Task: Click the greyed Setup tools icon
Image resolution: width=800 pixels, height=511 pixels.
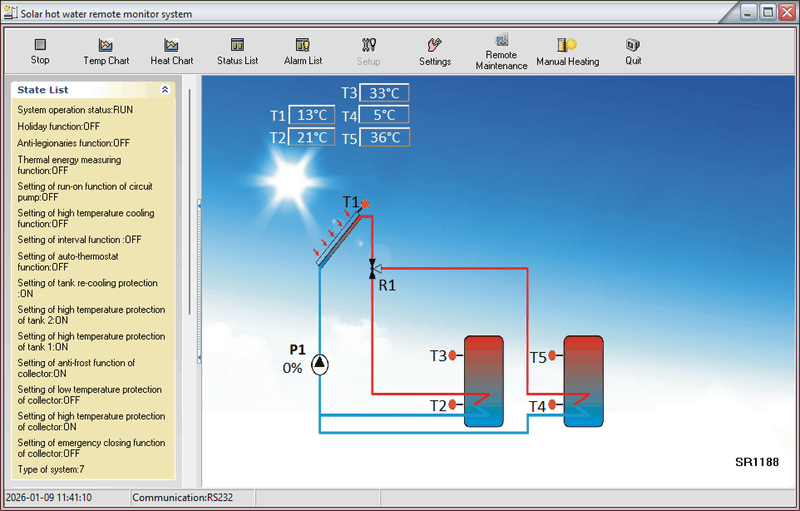Action: click(369, 45)
